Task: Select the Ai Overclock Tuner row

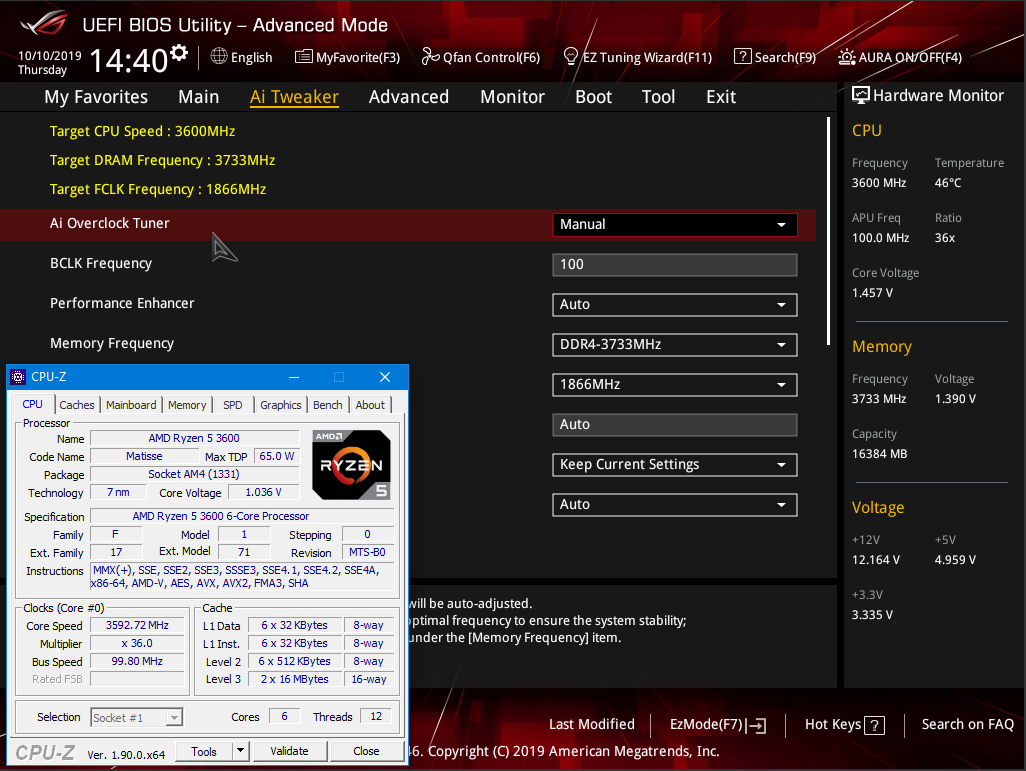Action: pyautogui.click(x=408, y=224)
